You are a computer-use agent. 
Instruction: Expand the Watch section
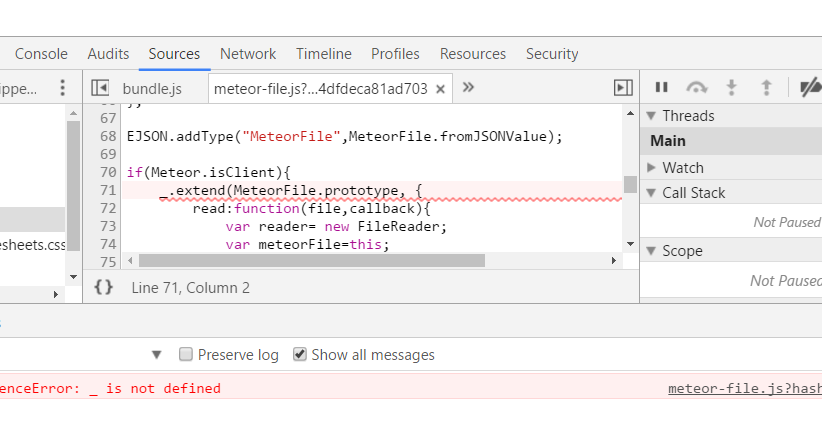click(x=651, y=167)
